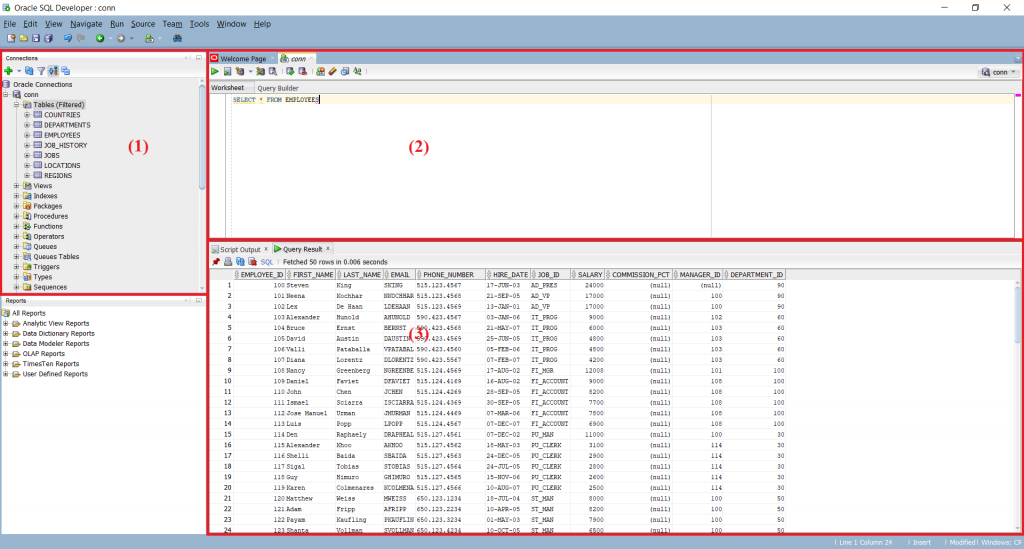Click the binoculars Find icon in main toolbar

tap(177, 38)
